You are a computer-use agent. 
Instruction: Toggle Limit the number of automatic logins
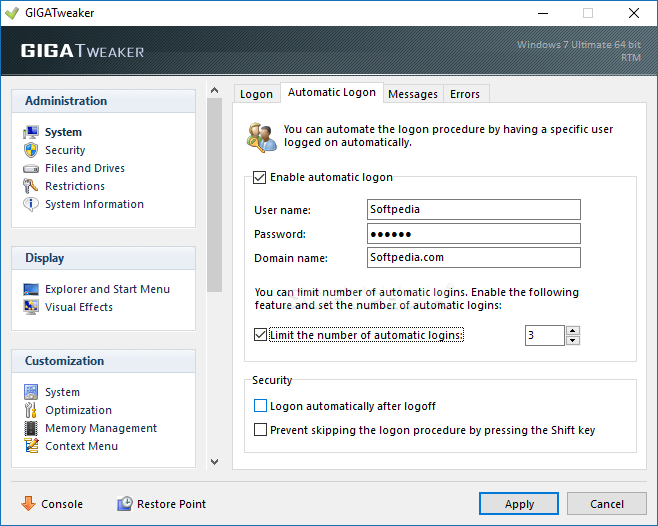click(260, 335)
